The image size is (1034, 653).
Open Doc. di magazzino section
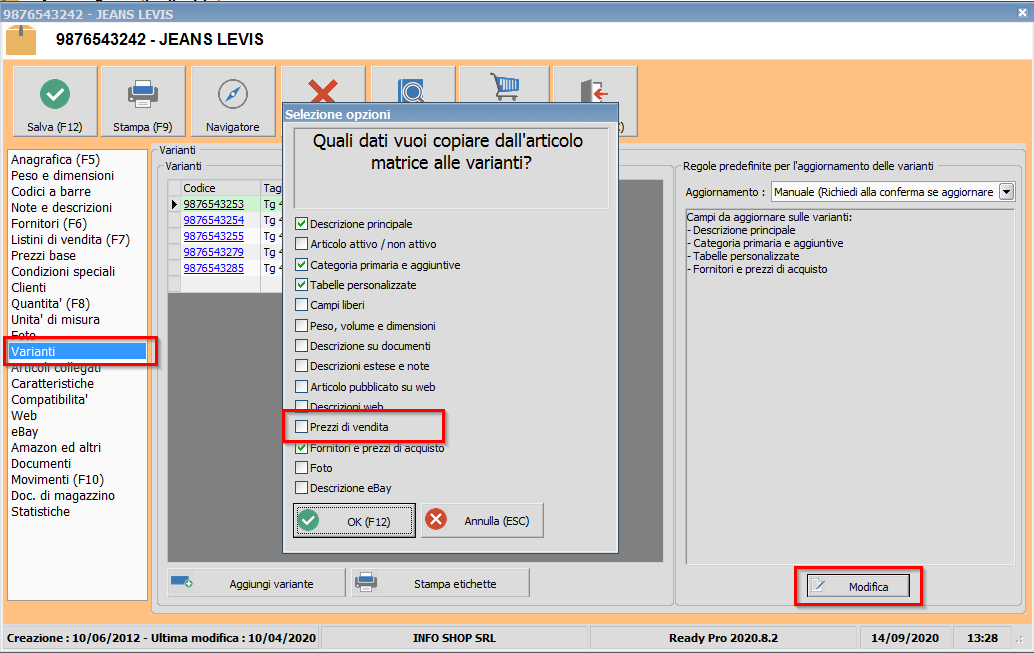coord(63,495)
